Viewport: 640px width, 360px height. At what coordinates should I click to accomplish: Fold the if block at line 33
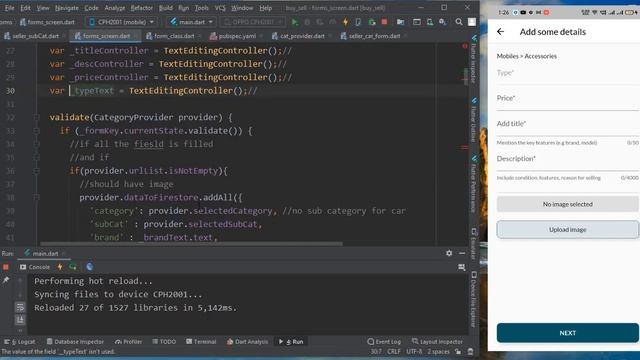coord(36,131)
